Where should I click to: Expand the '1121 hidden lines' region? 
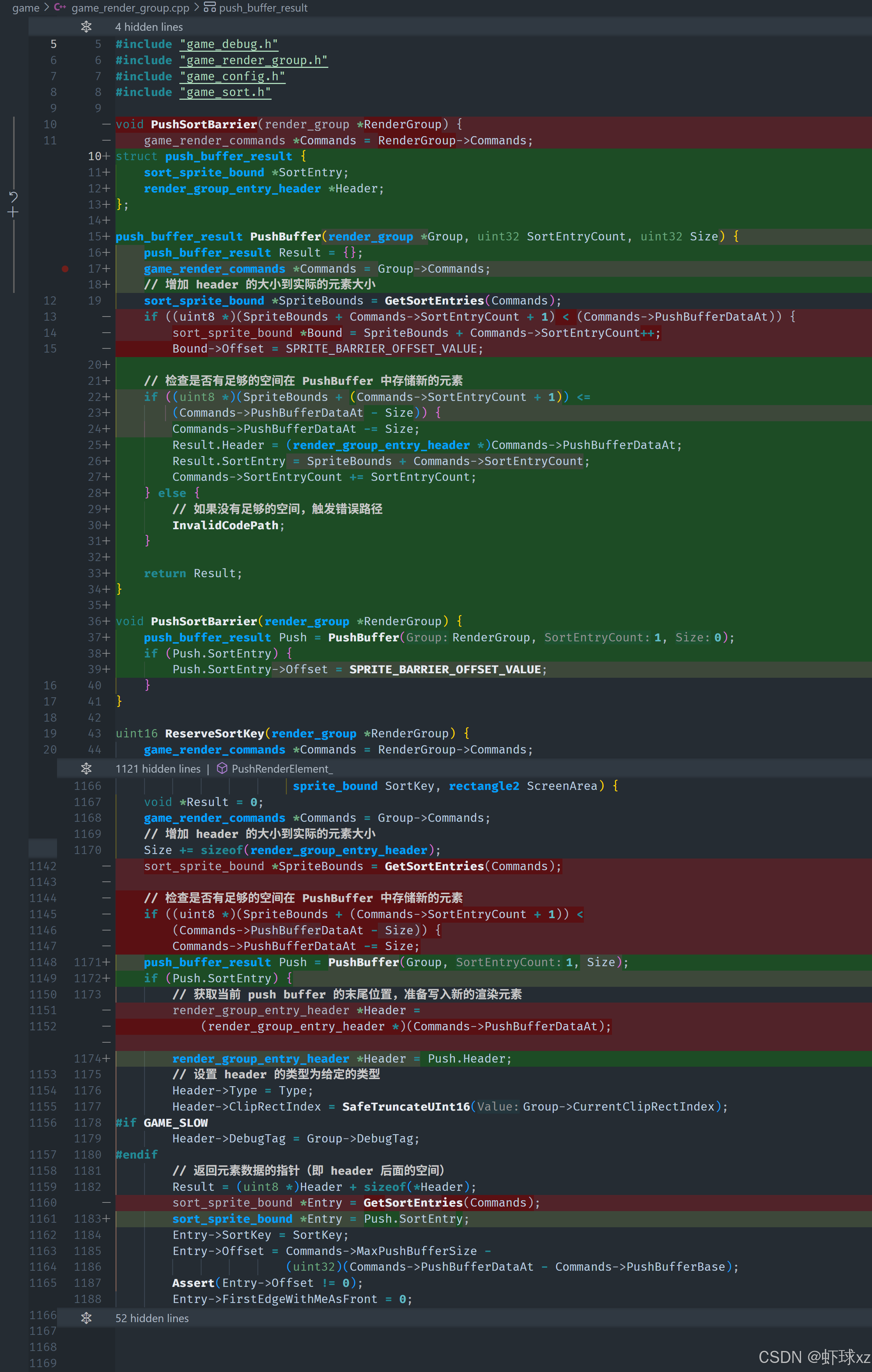click(158, 769)
